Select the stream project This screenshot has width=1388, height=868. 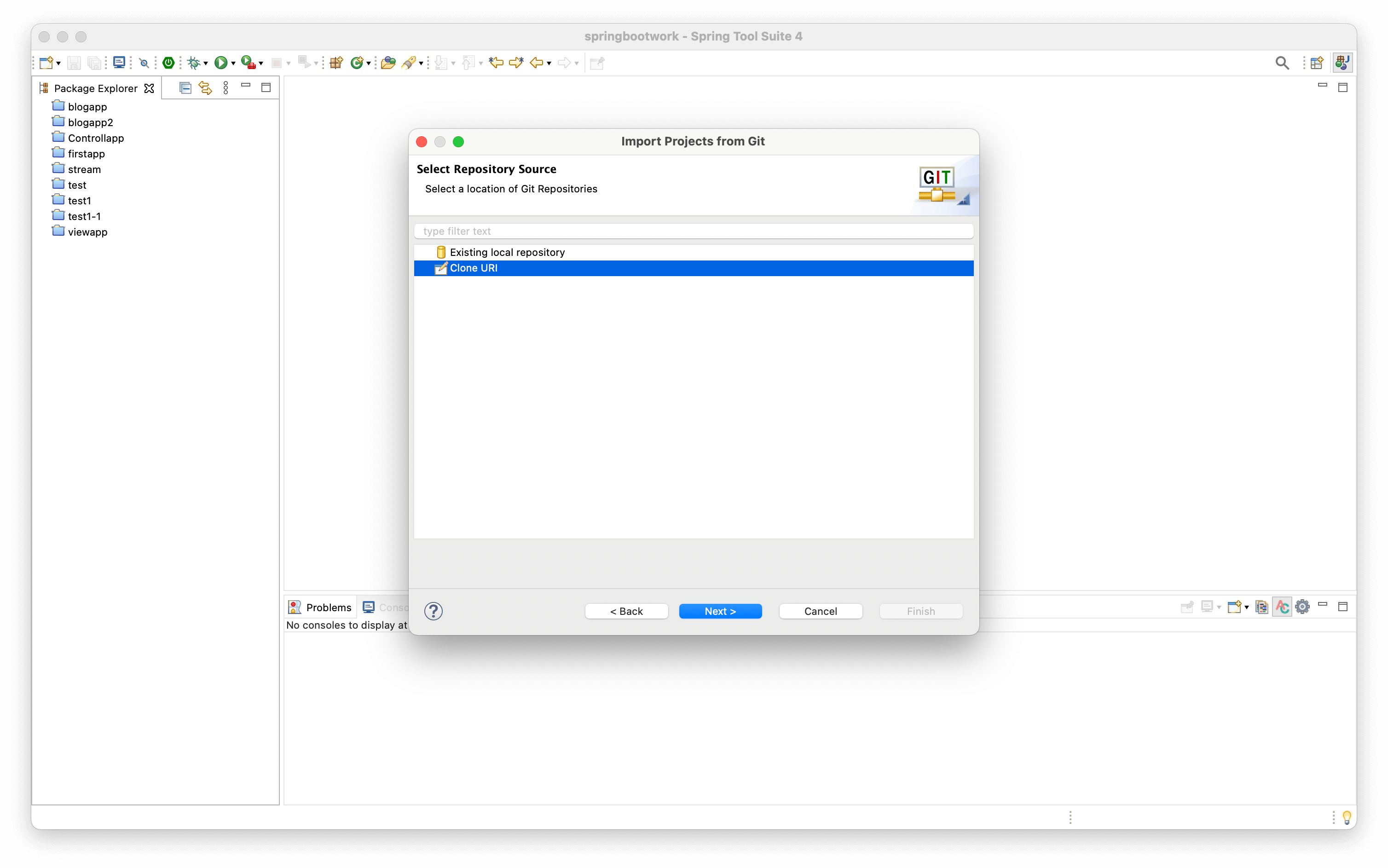(x=84, y=169)
